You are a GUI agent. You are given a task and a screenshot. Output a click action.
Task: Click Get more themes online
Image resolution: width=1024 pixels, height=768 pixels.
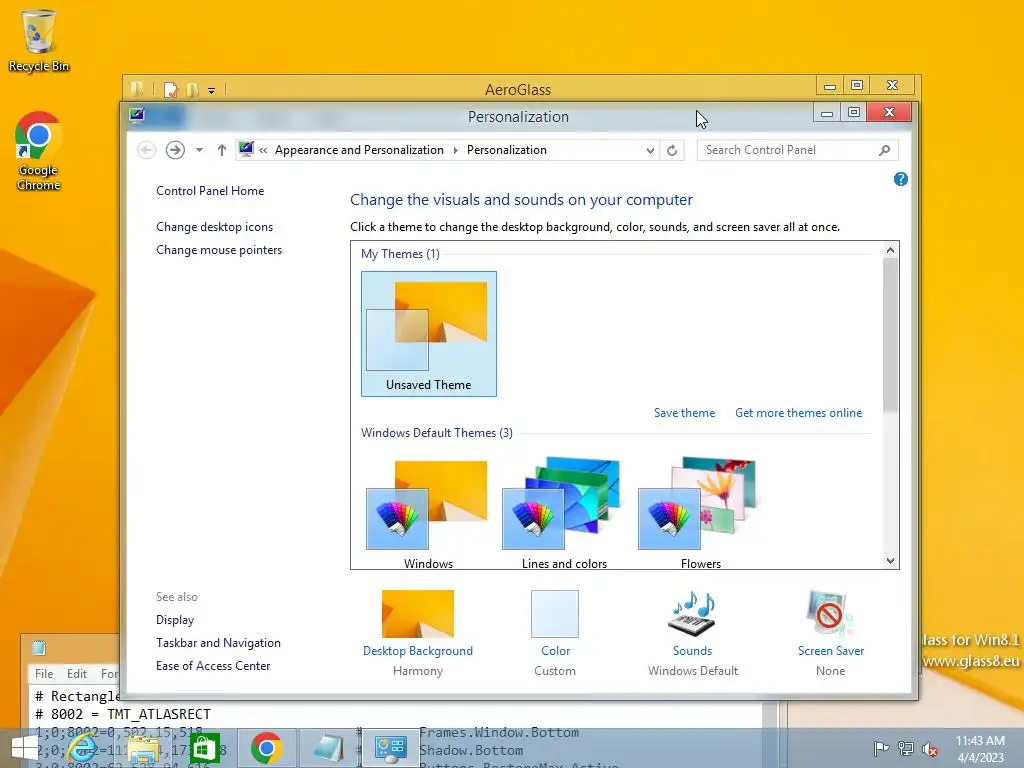[799, 413]
